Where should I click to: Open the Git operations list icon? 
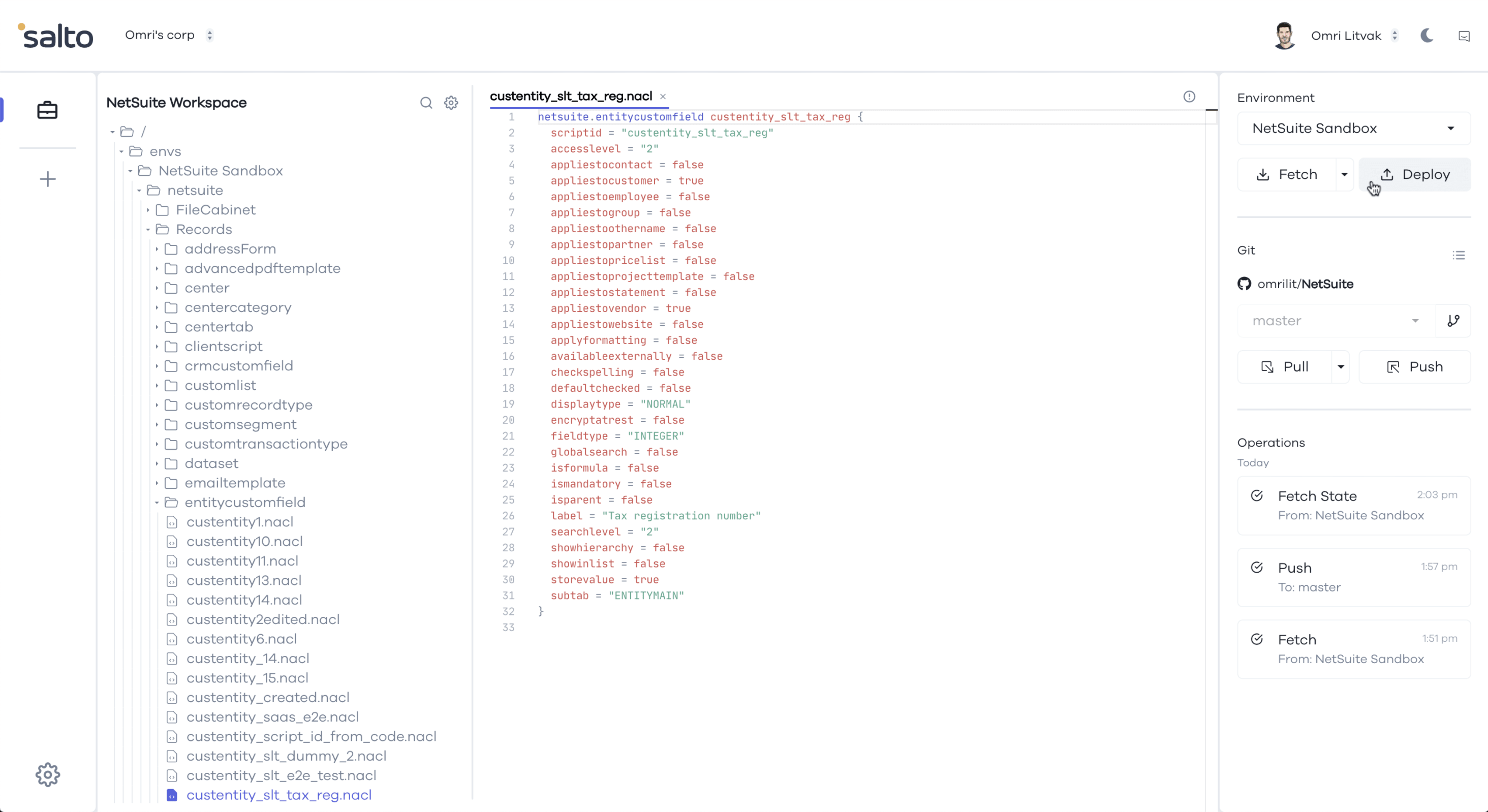[x=1459, y=255]
